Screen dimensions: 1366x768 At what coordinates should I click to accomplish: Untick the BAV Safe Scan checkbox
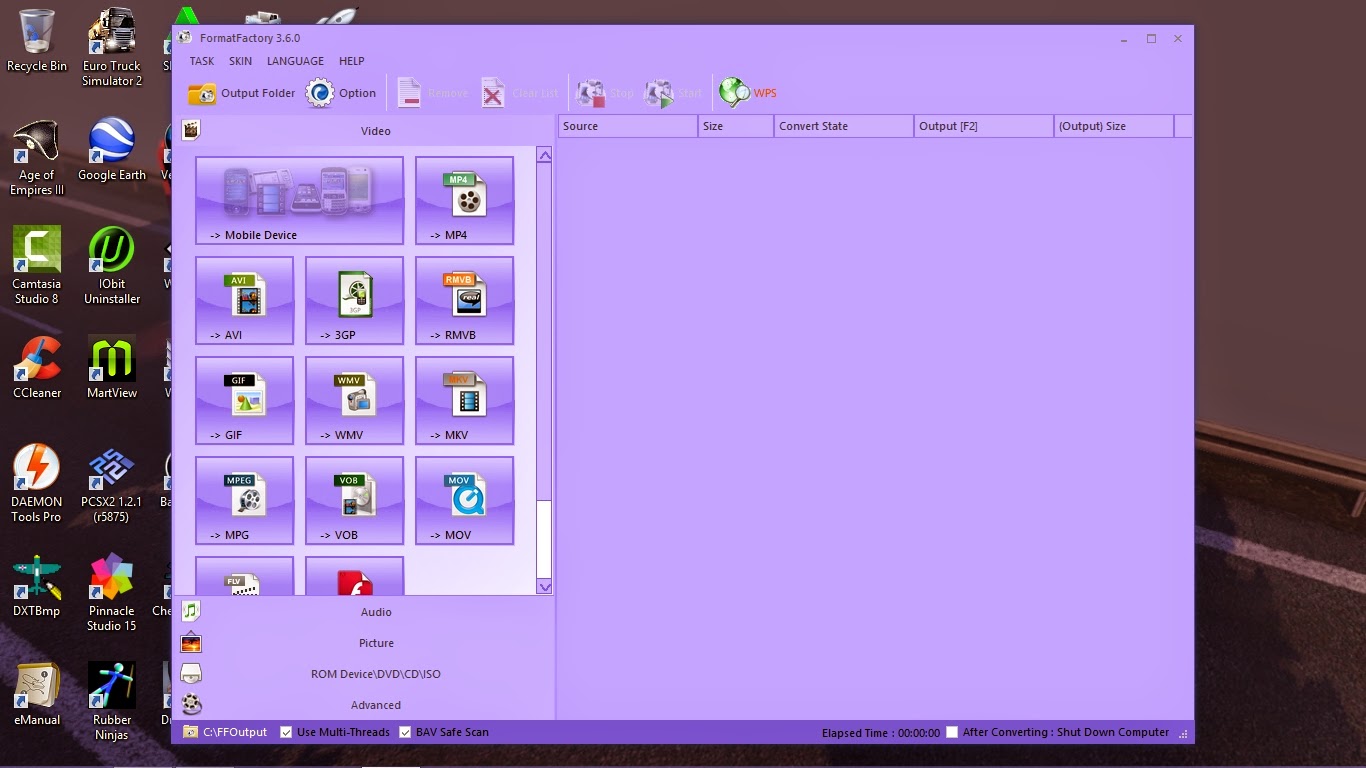coord(405,732)
